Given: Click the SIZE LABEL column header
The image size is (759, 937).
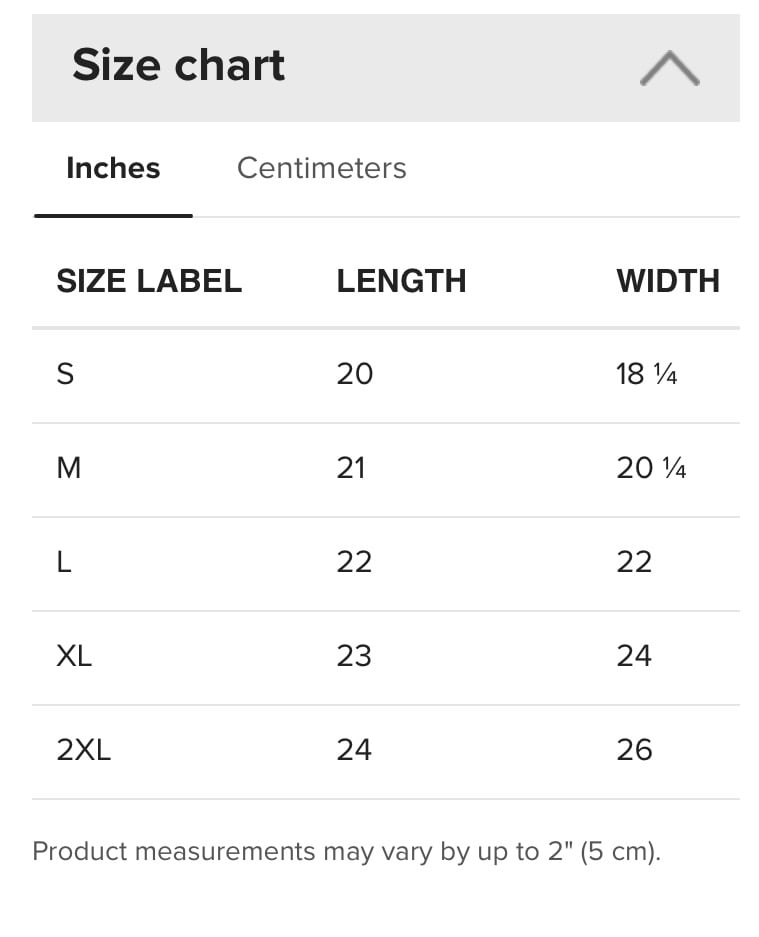Looking at the screenshot, I should 149,281.
